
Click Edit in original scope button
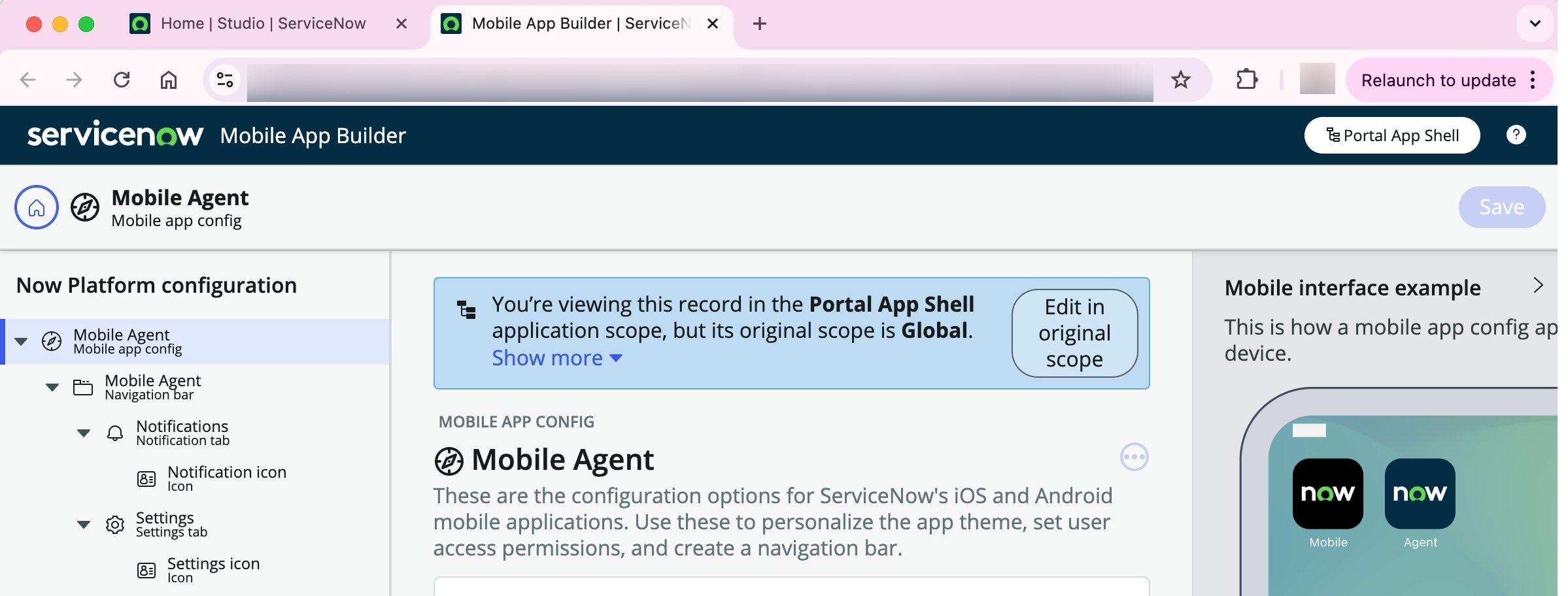[x=1074, y=333]
